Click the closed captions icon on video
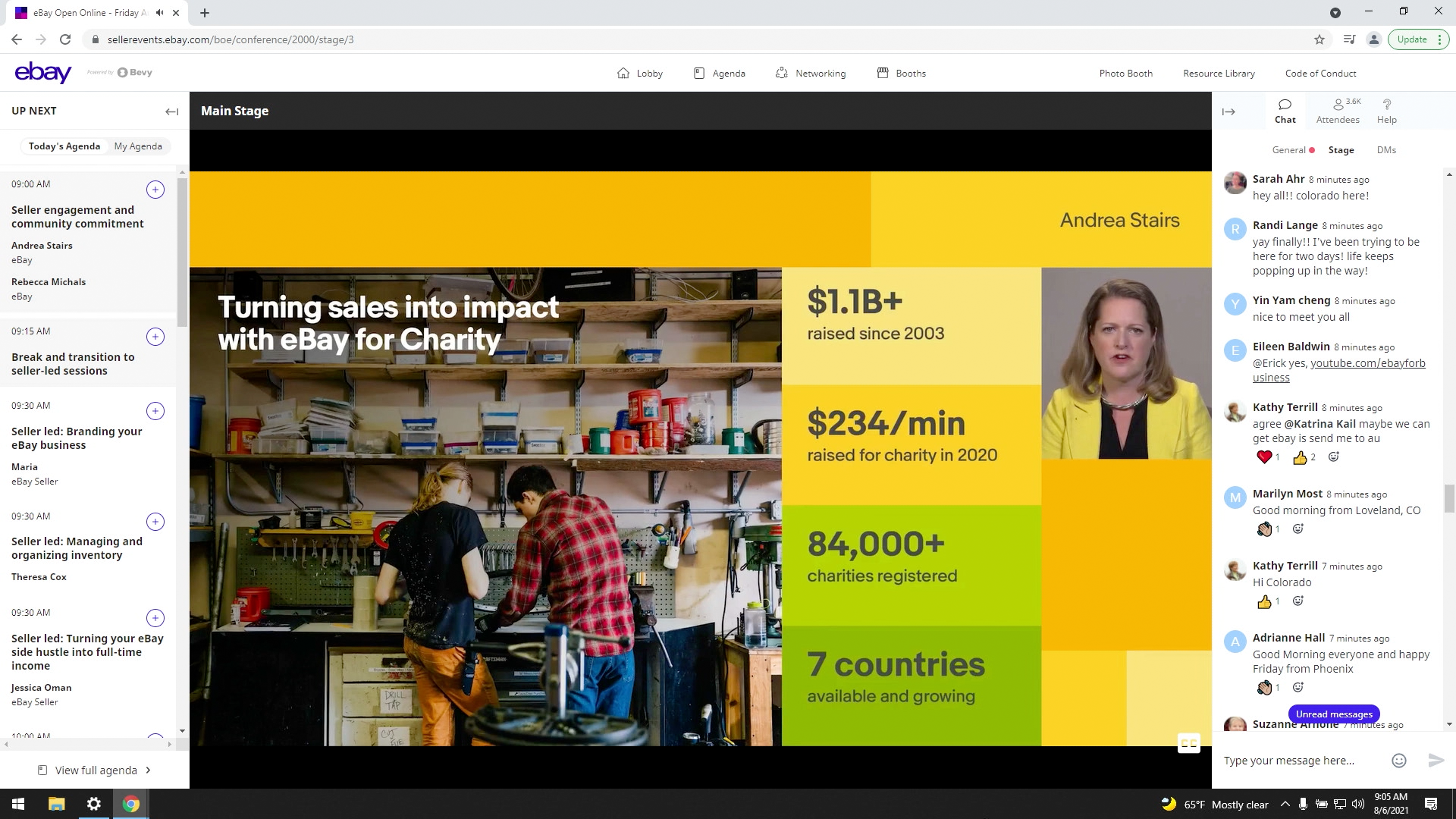This screenshot has height=819, width=1456. pos(1188,743)
